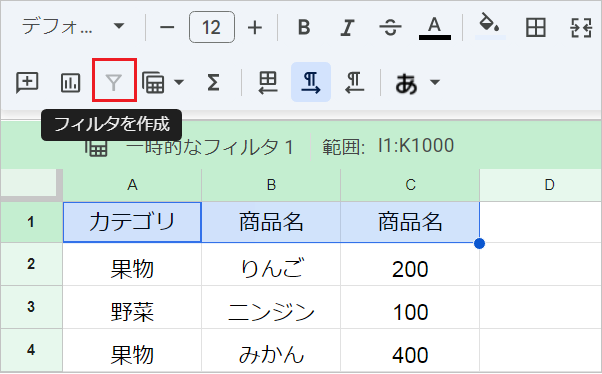
Task: Select row 3 header
Action: pyautogui.click(x=31, y=307)
